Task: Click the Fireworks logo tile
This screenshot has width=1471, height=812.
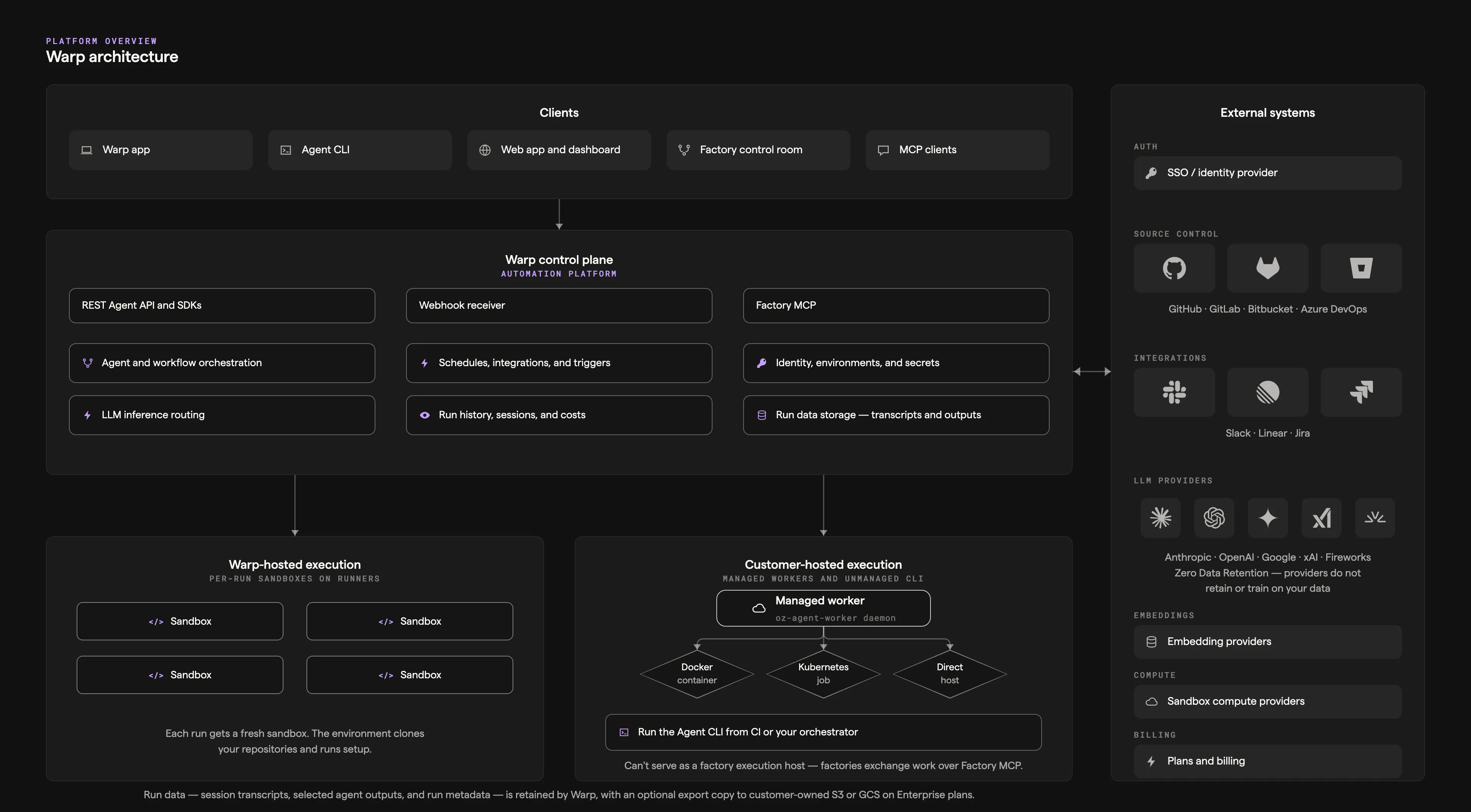Action: 1375,518
